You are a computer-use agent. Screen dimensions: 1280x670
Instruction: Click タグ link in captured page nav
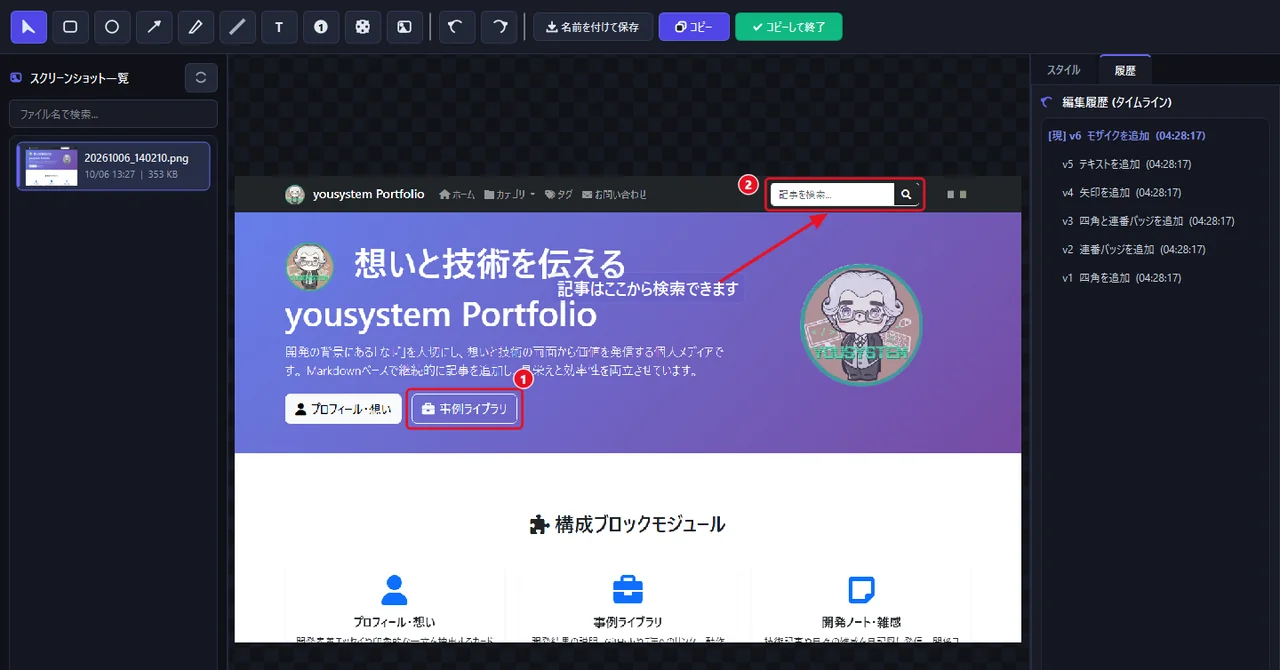click(x=559, y=194)
